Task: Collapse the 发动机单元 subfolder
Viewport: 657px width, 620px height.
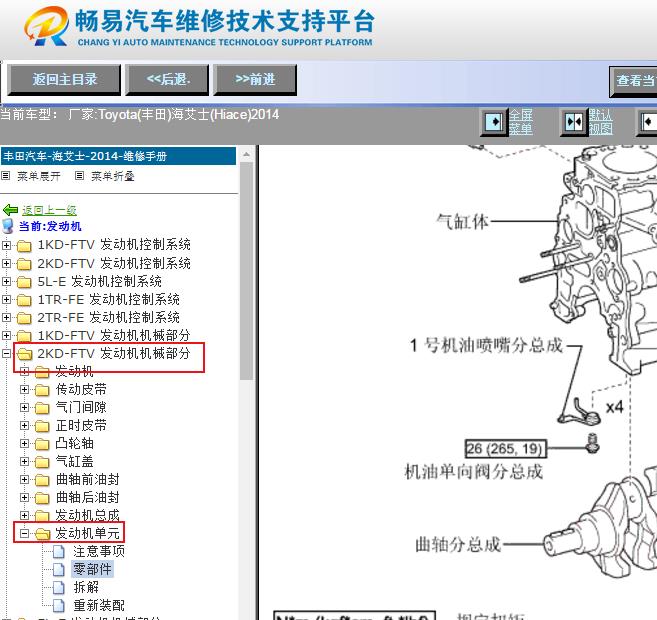Action: pos(24,534)
